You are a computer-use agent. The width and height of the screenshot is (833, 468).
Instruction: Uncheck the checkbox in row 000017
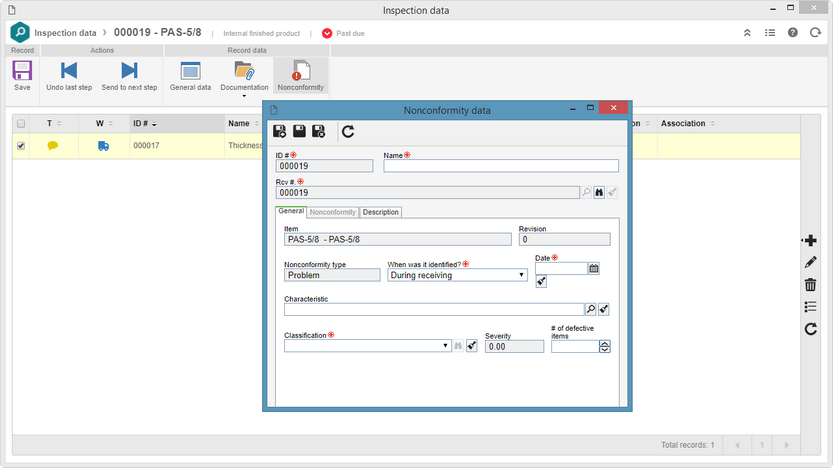pyautogui.click(x=21, y=146)
